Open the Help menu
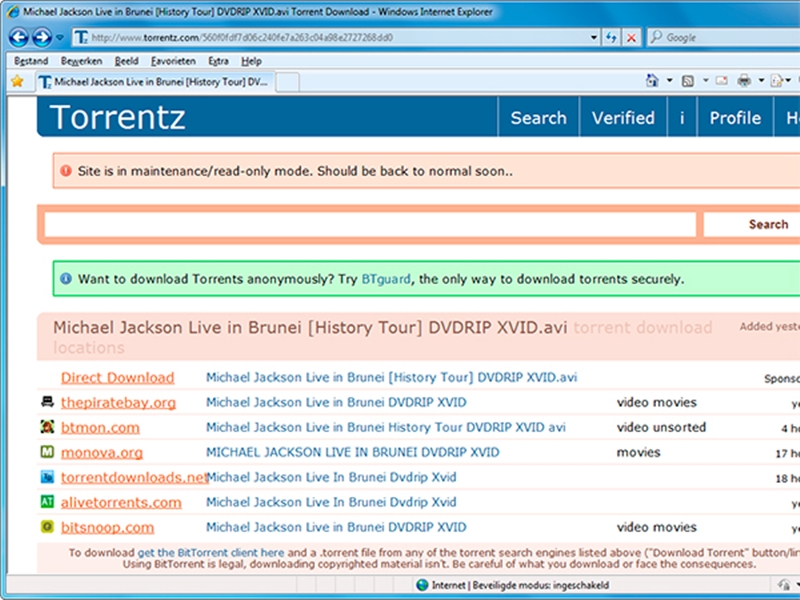The height and width of the screenshot is (600, 800). 252,61
